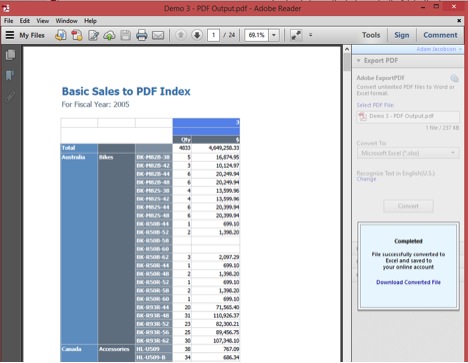Show attachments paperclip icon
The width and height of the screenshot is (468, 363).
pyautogui.click(x=10, y=97)
